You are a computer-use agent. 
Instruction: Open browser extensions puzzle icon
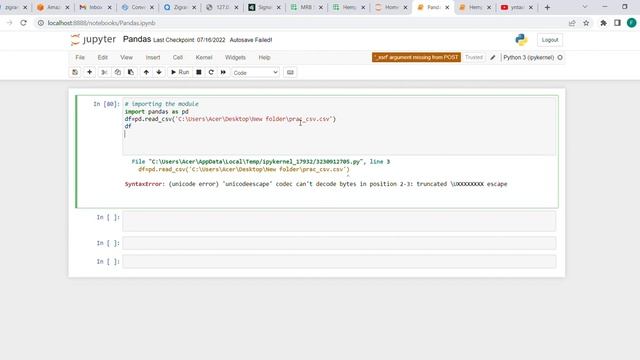[x=603, y=23]
